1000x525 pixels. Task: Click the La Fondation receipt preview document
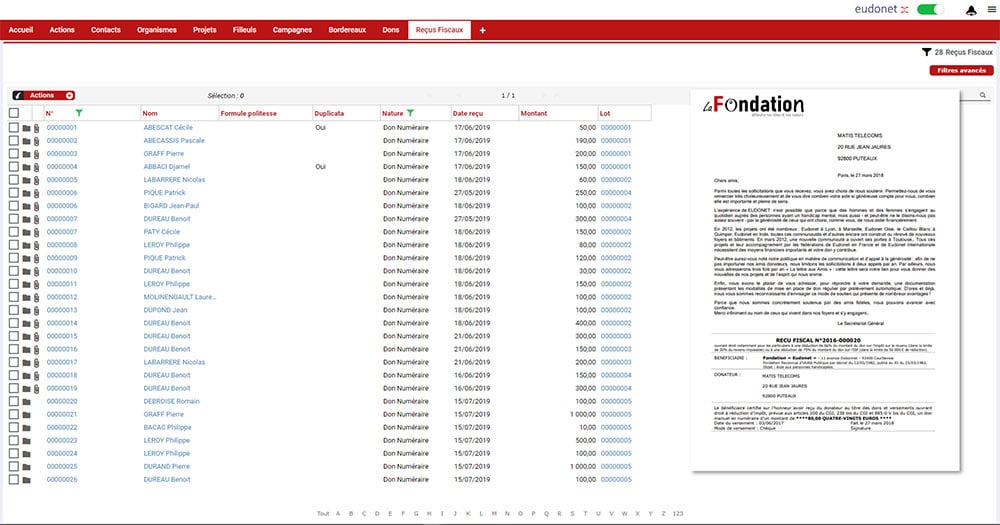825,281
